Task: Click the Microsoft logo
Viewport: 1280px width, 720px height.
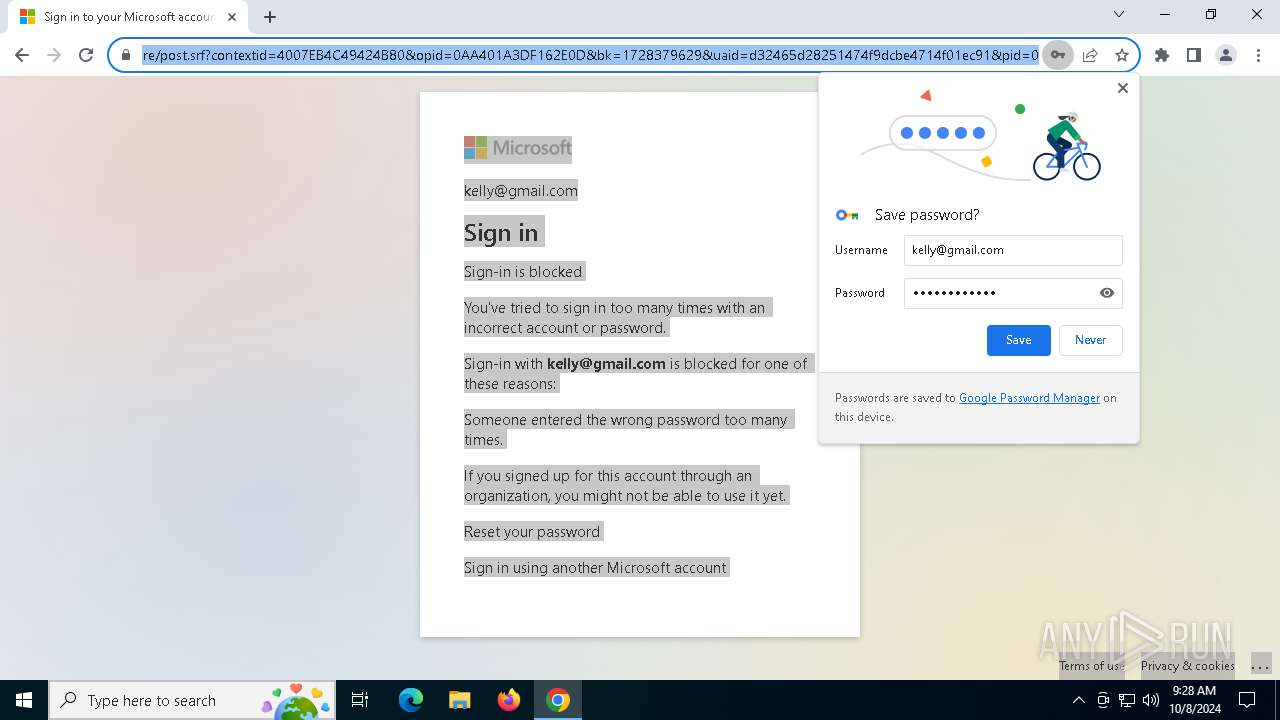Action: click(x=518, y=148)
